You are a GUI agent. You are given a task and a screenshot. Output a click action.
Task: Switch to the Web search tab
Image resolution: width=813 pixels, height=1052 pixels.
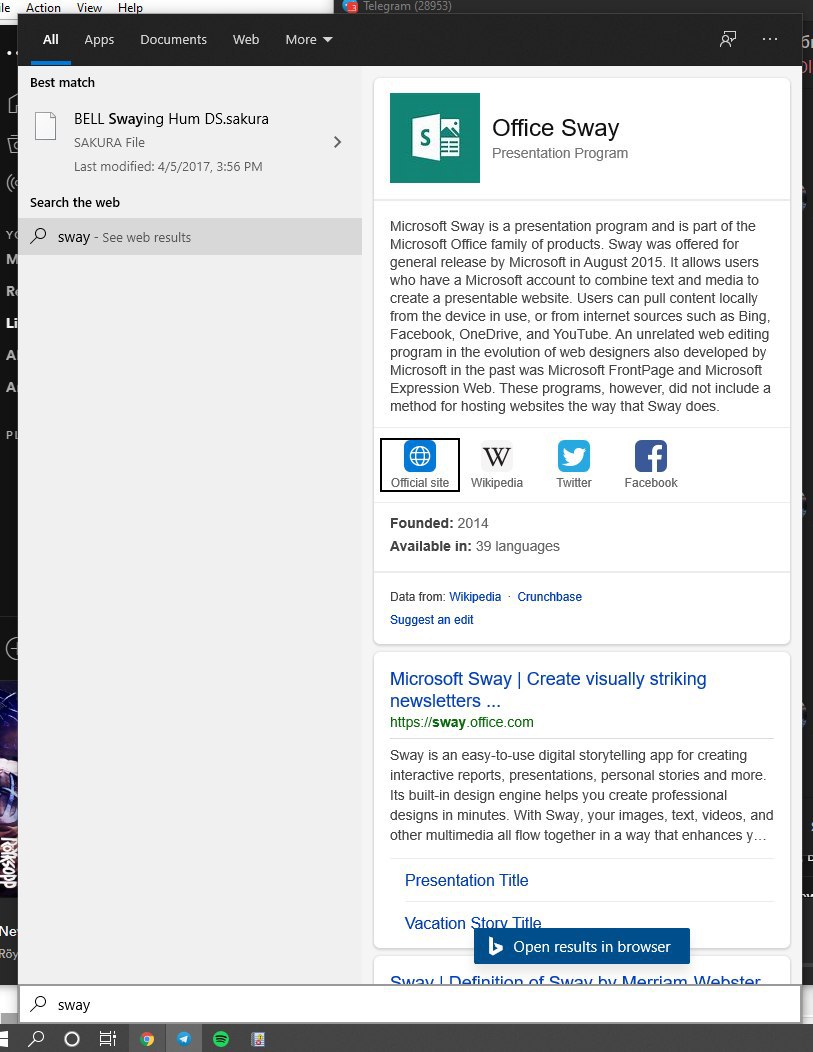[x=246, y=40]
